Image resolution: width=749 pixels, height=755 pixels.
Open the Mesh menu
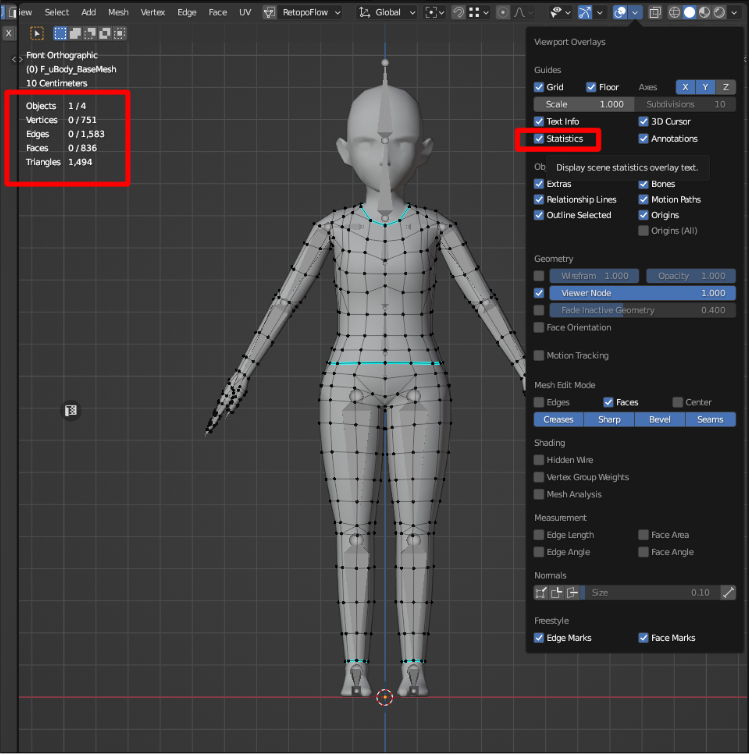click(118, 12)
